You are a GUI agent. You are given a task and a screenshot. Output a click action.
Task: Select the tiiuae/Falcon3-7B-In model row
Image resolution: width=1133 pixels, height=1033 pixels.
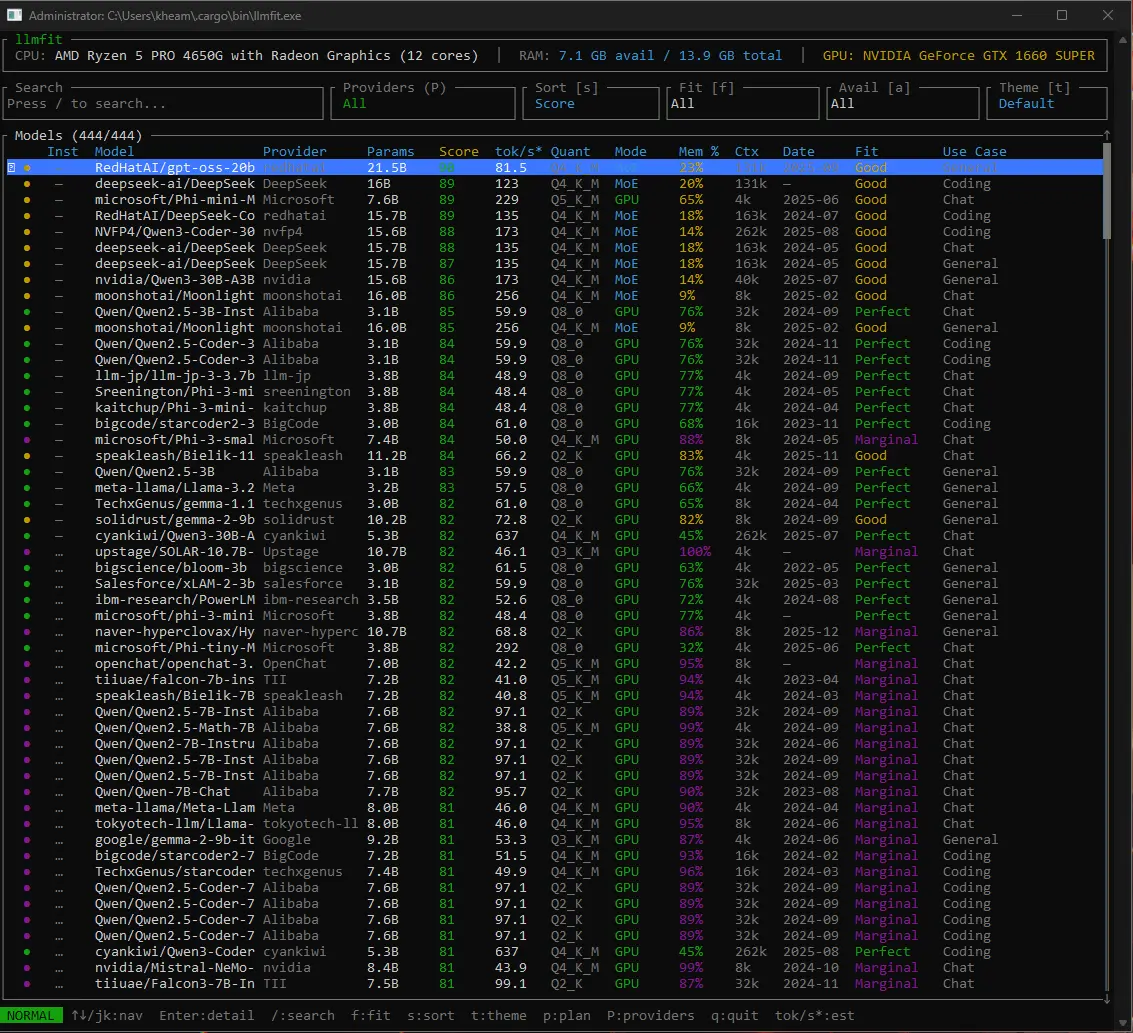pyautogui.click(x=554, y=984)
